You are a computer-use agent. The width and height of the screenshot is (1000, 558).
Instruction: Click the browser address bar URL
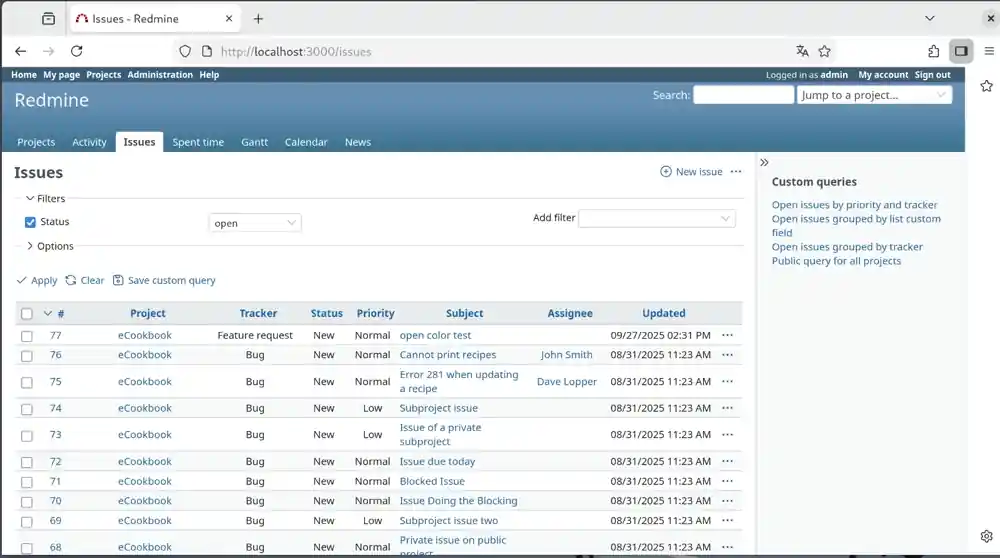296,52
